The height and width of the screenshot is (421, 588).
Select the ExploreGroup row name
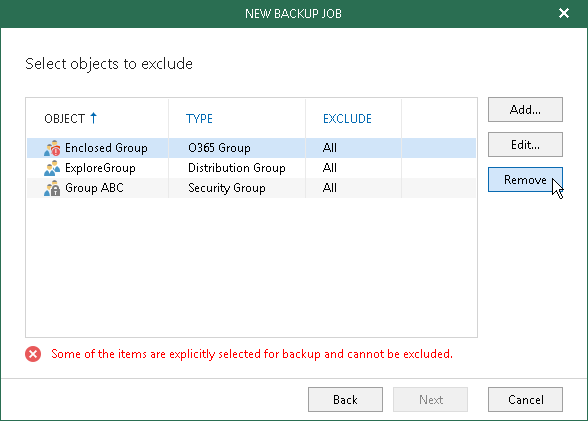(x=100, y=168)
